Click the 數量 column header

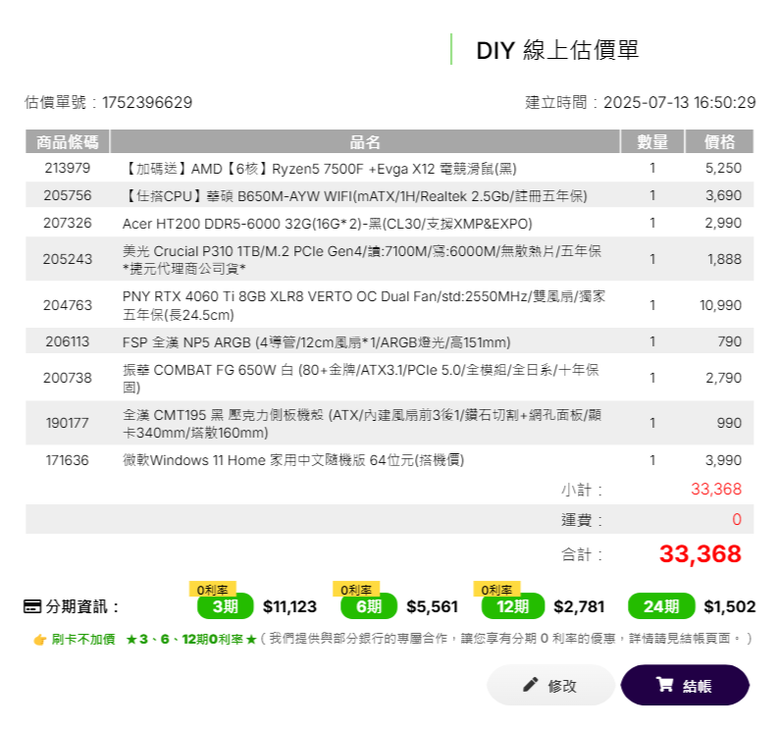[653, 142]
